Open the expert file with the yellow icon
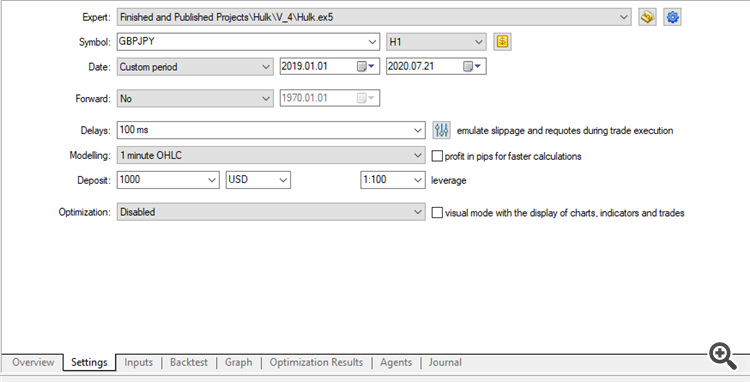 (647, 17)
